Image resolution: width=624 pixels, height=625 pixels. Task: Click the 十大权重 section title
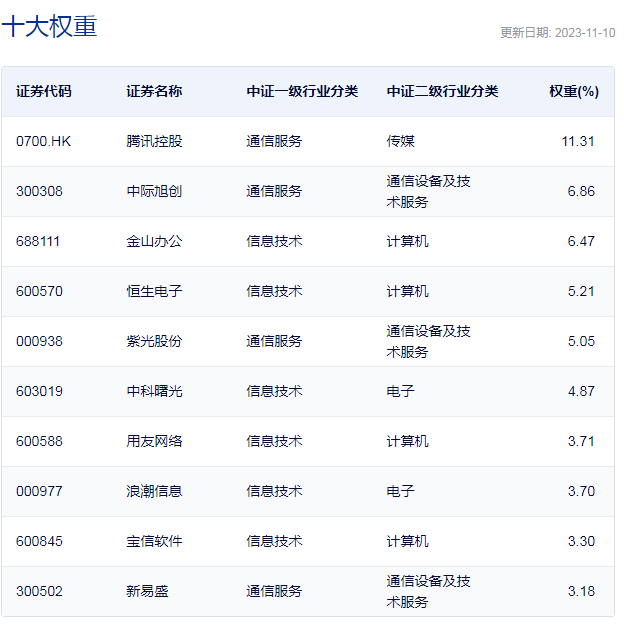pos(49,27)
